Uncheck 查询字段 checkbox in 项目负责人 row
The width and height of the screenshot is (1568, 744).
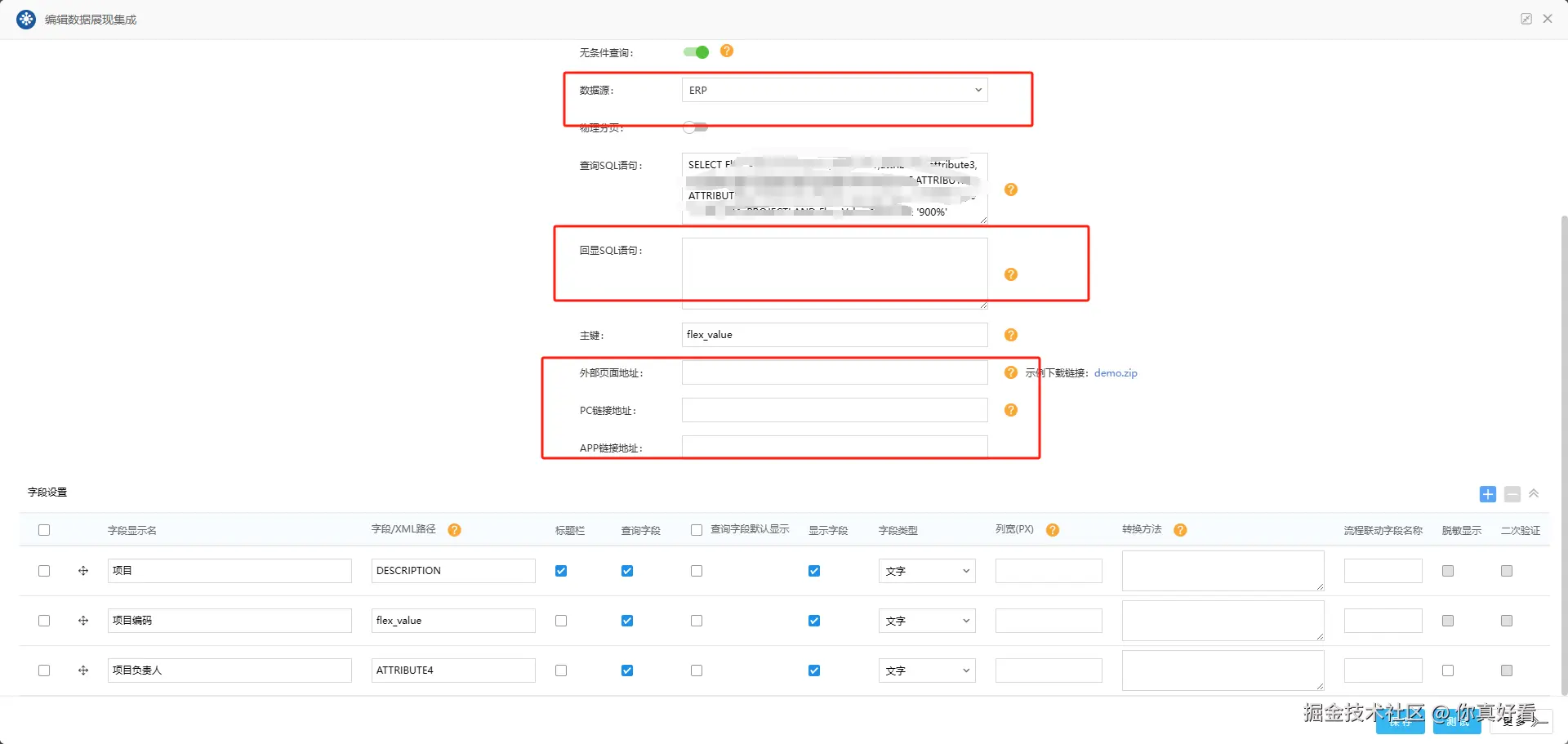click(x=627, y=670)
